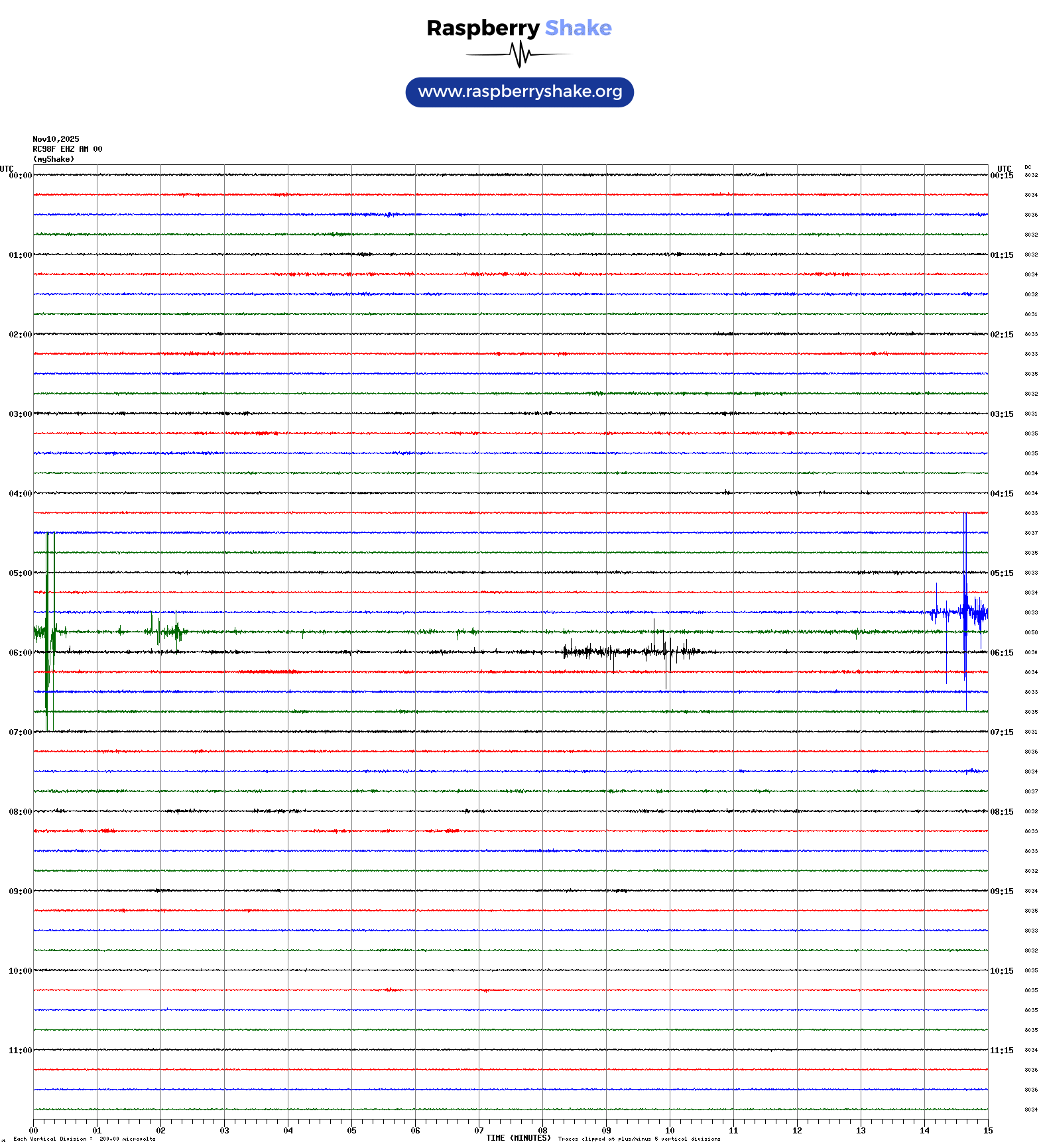Select the 00:00 UTC time label on left
Viewport: 1041px width, 1148px height.
[x=20, y=176]
